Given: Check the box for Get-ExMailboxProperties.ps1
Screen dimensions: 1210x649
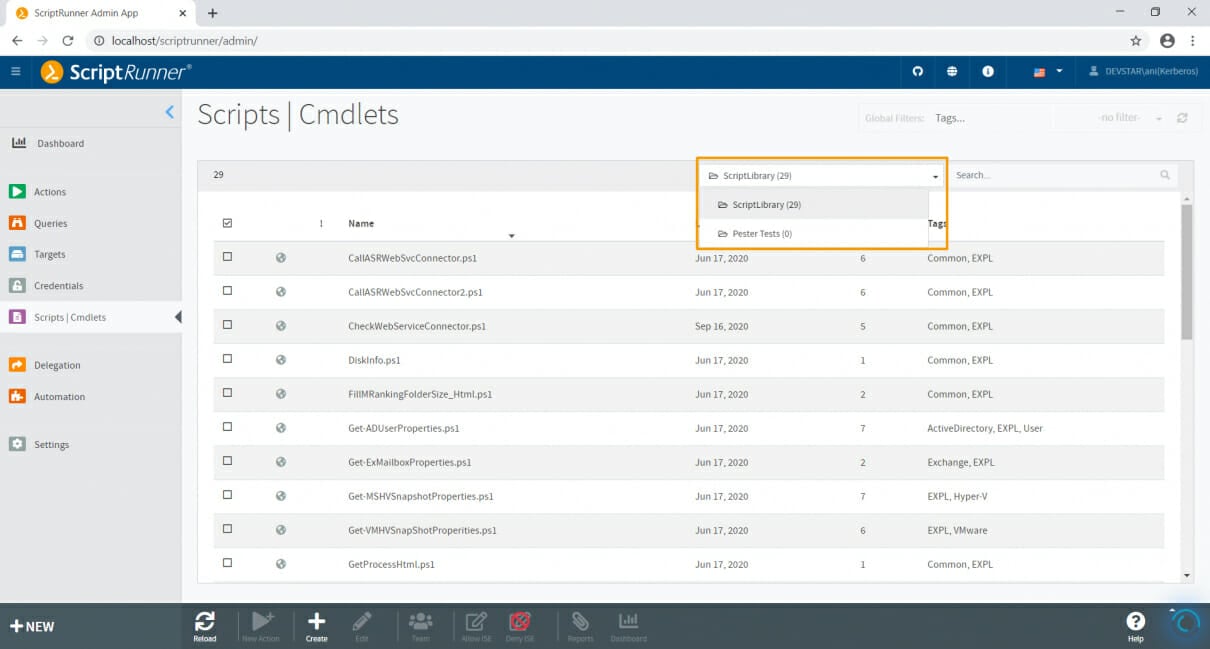Looking at the screenshot, I should click(x=227, y=461).
